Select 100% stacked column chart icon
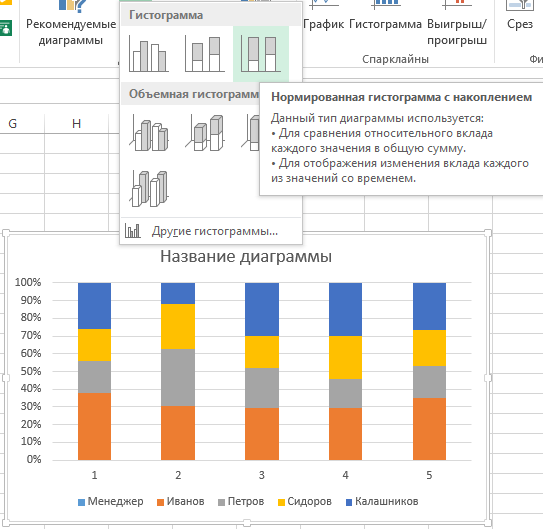This screenshot has width=543, height=529. (261, 54)
